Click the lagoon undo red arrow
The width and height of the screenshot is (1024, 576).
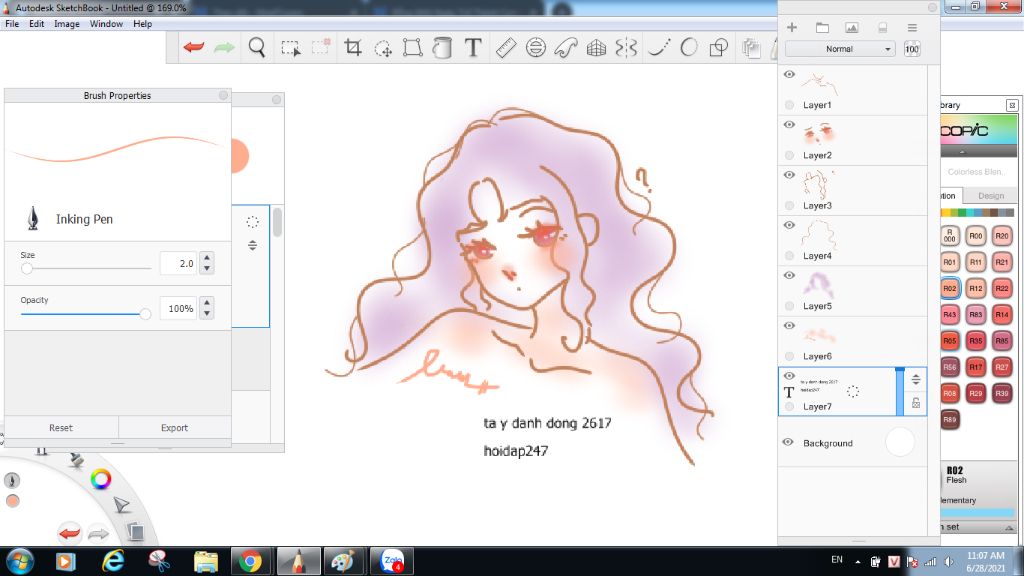point(69,533)
